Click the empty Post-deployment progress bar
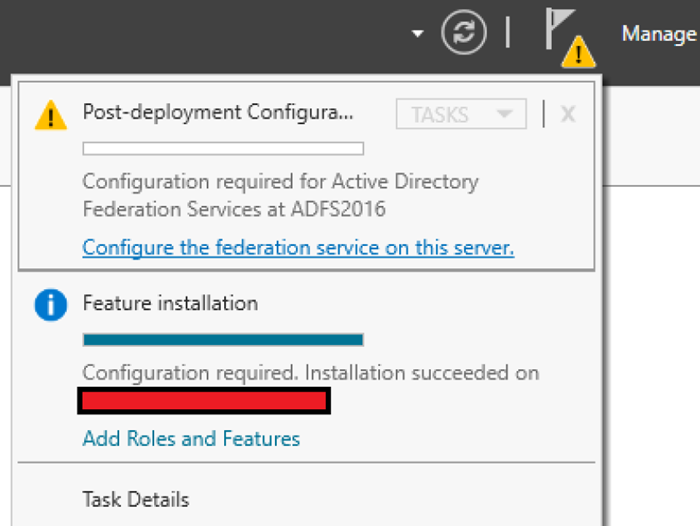This screenshot has width=700, height=526. 223,149
